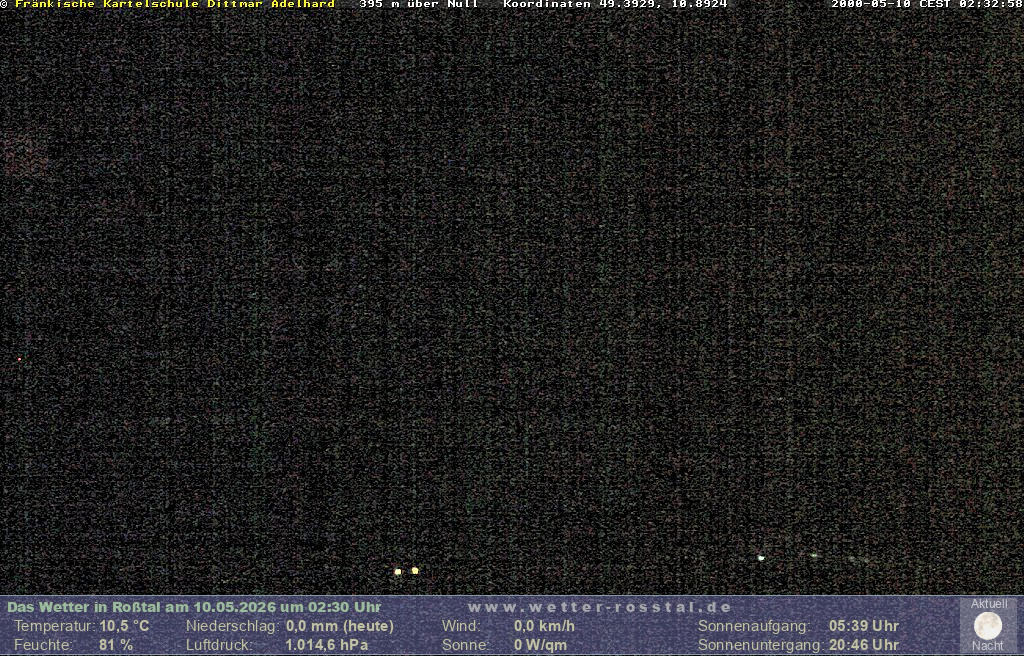The height and width of the screenshot is (656, 1024).
Task: Click the red light dot at left edge
Action: 20,359
